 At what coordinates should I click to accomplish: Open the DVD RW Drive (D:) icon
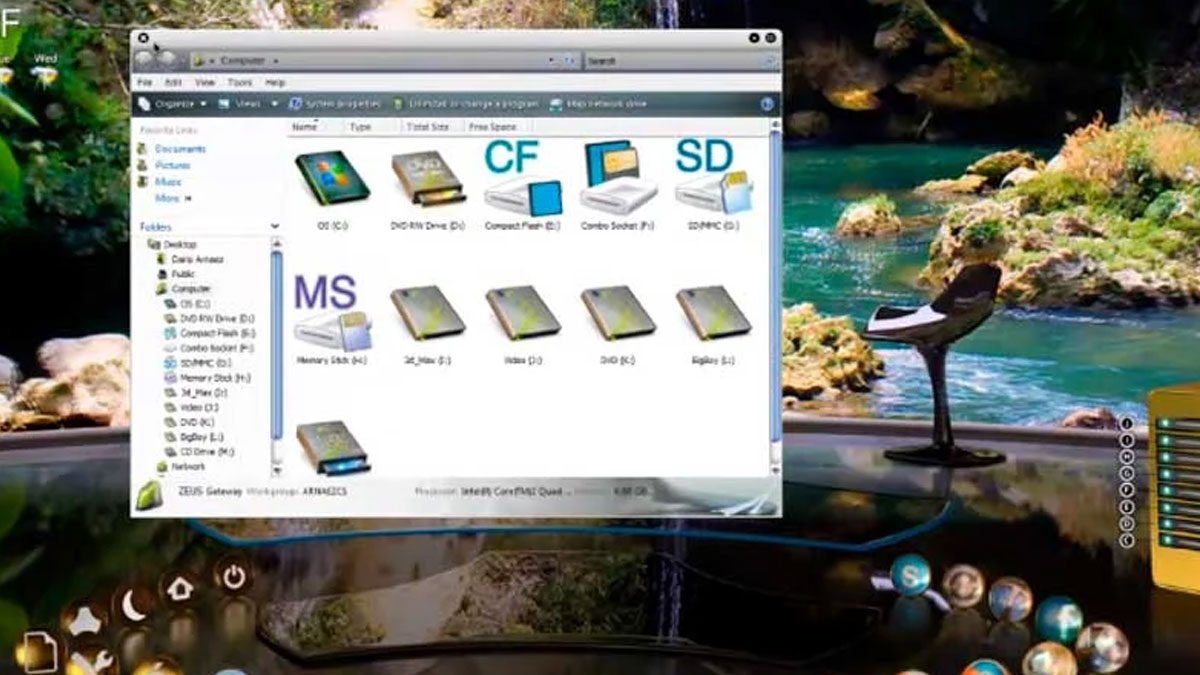coord(428,180)
